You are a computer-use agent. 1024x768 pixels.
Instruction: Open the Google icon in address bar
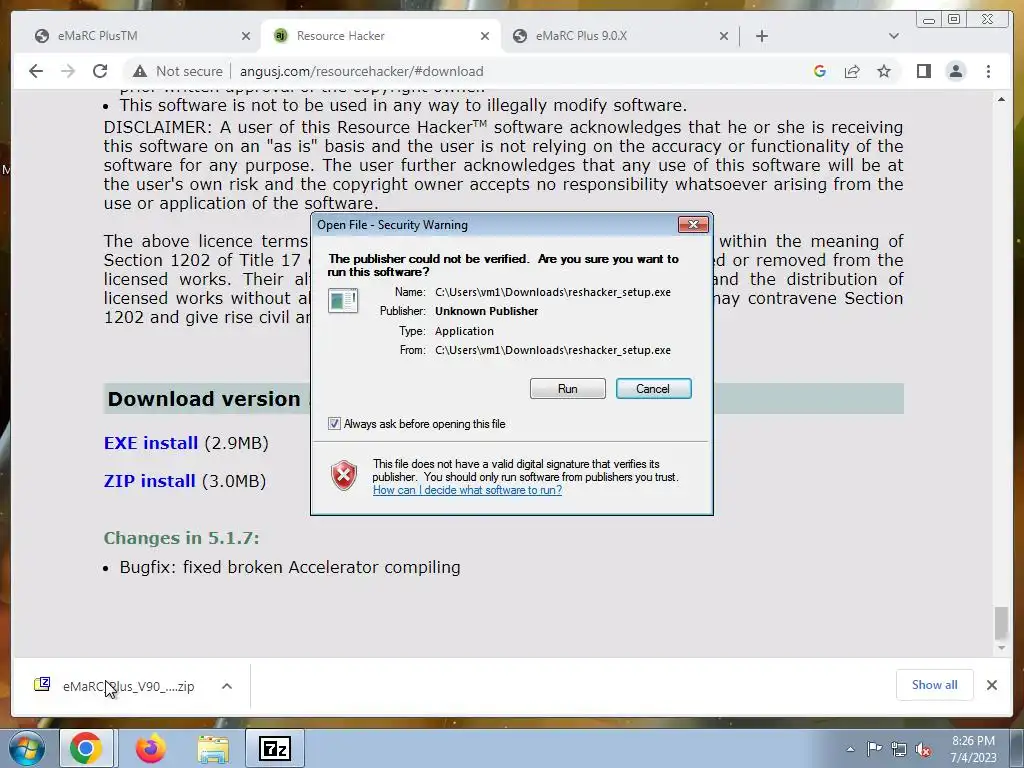pyautogui.click(x=820, y=71)
